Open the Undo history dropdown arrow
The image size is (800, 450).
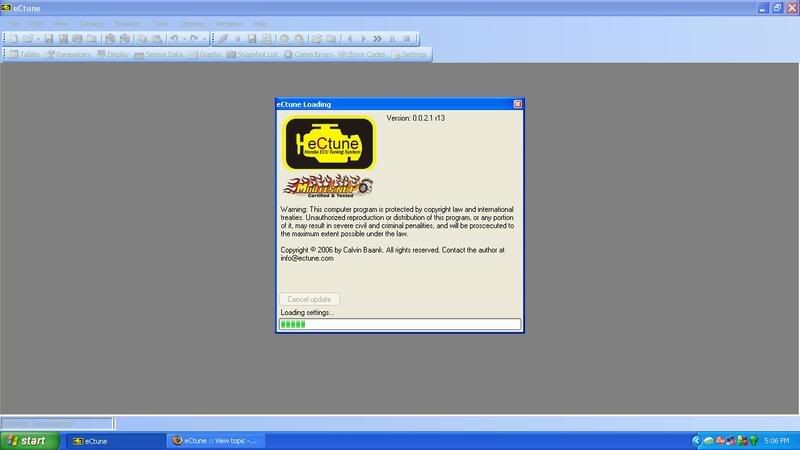pyautogui.click(x=184, y=39)
